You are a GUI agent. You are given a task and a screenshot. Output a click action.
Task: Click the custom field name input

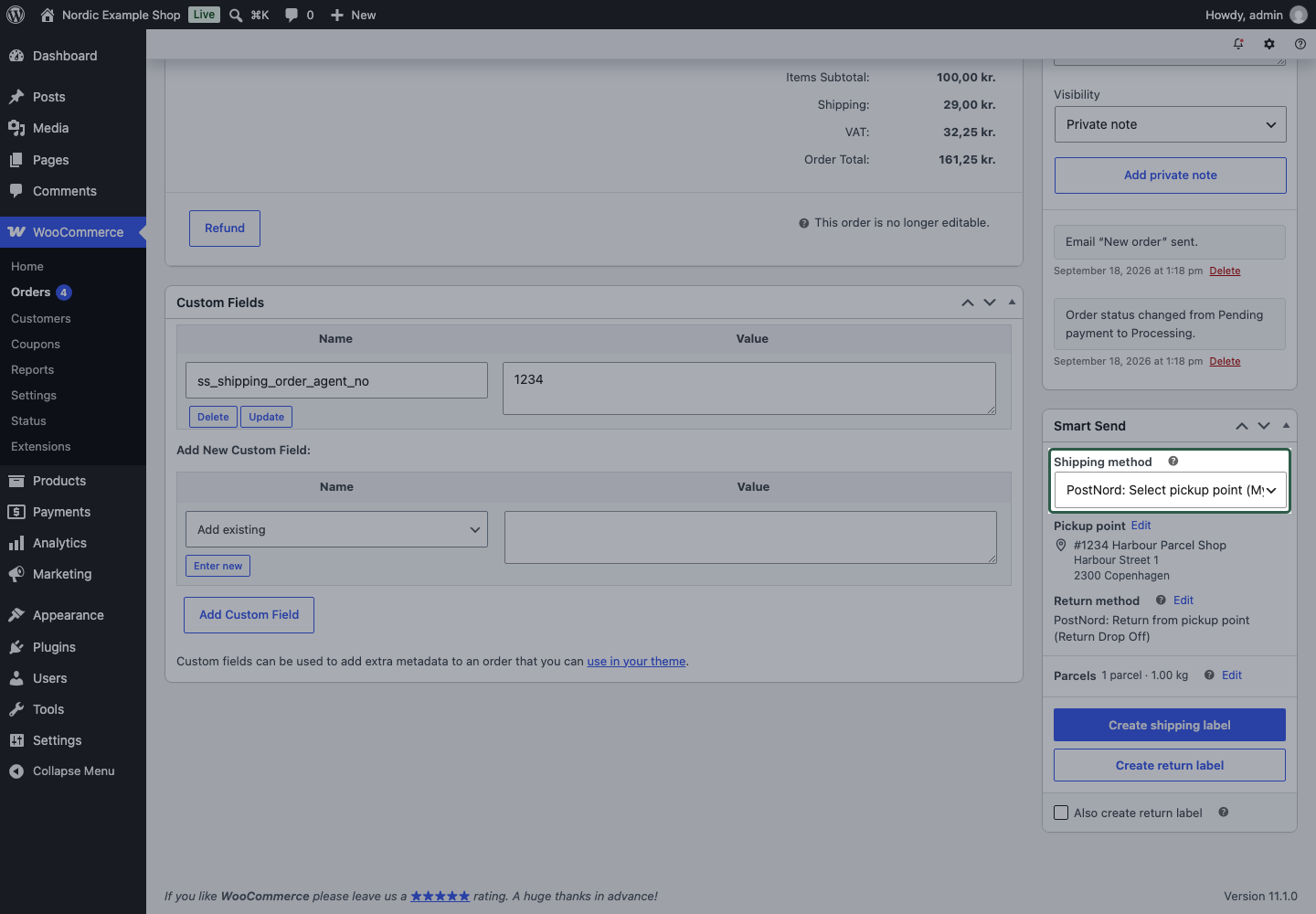(x=336, y=380)
